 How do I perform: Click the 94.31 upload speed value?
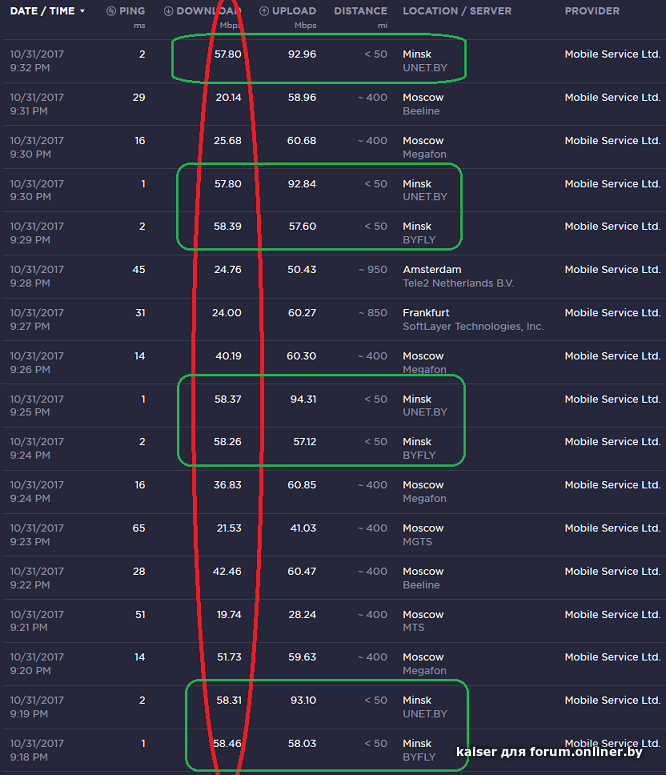pyautogui.click(x=302, y=399)
